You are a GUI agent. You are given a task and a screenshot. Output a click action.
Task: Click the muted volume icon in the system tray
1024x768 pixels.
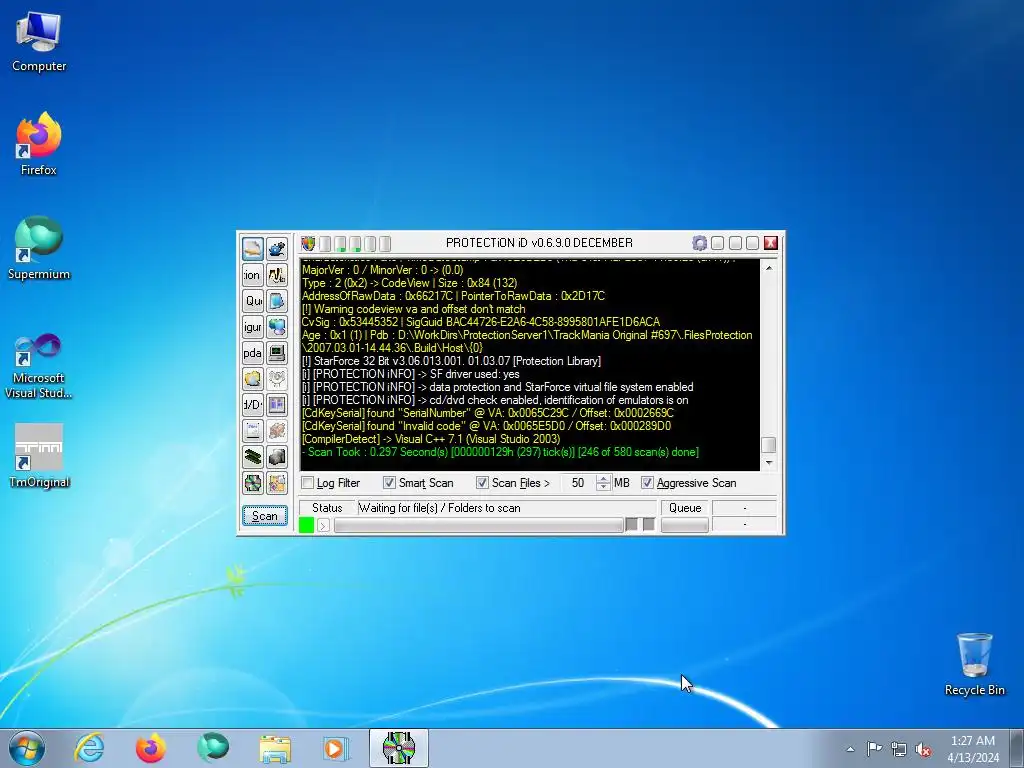[923, 749]
